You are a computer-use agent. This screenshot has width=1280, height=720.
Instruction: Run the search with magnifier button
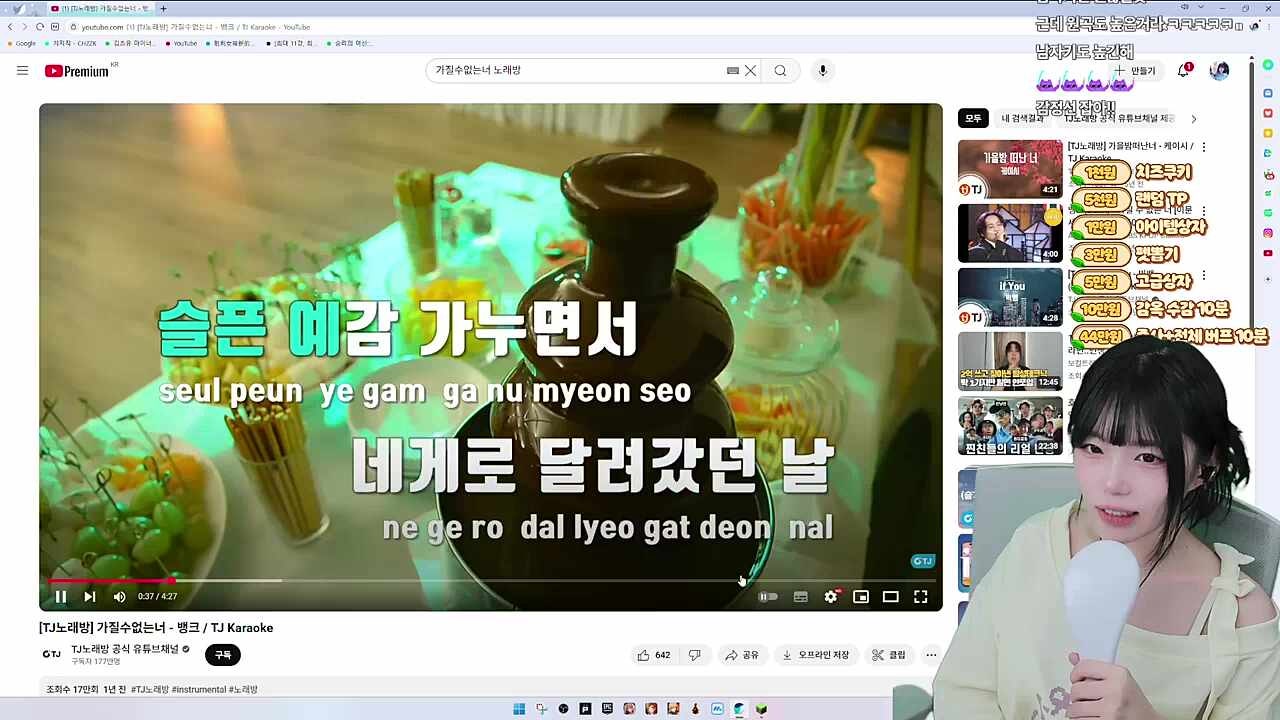point(780,70)
